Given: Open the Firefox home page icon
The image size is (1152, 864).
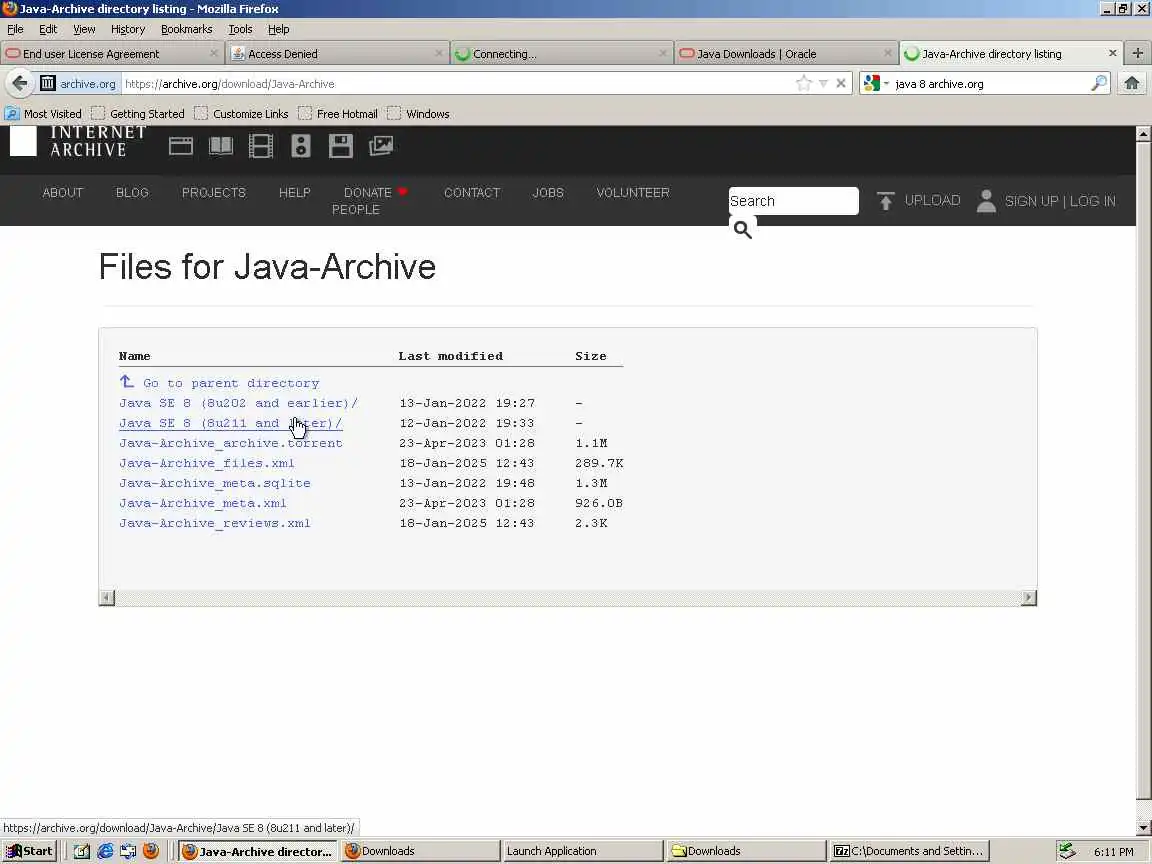Looking at the screenshot, I should [1131, 83].
